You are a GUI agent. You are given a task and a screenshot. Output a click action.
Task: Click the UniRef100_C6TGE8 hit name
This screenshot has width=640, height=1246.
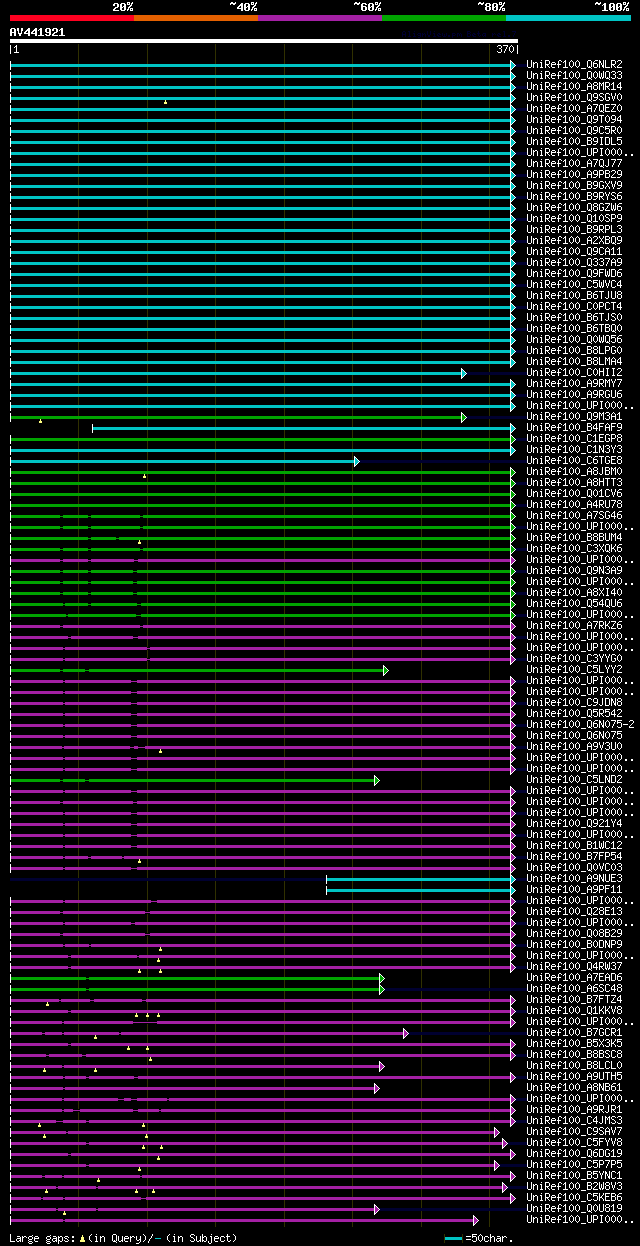point(574,461)
